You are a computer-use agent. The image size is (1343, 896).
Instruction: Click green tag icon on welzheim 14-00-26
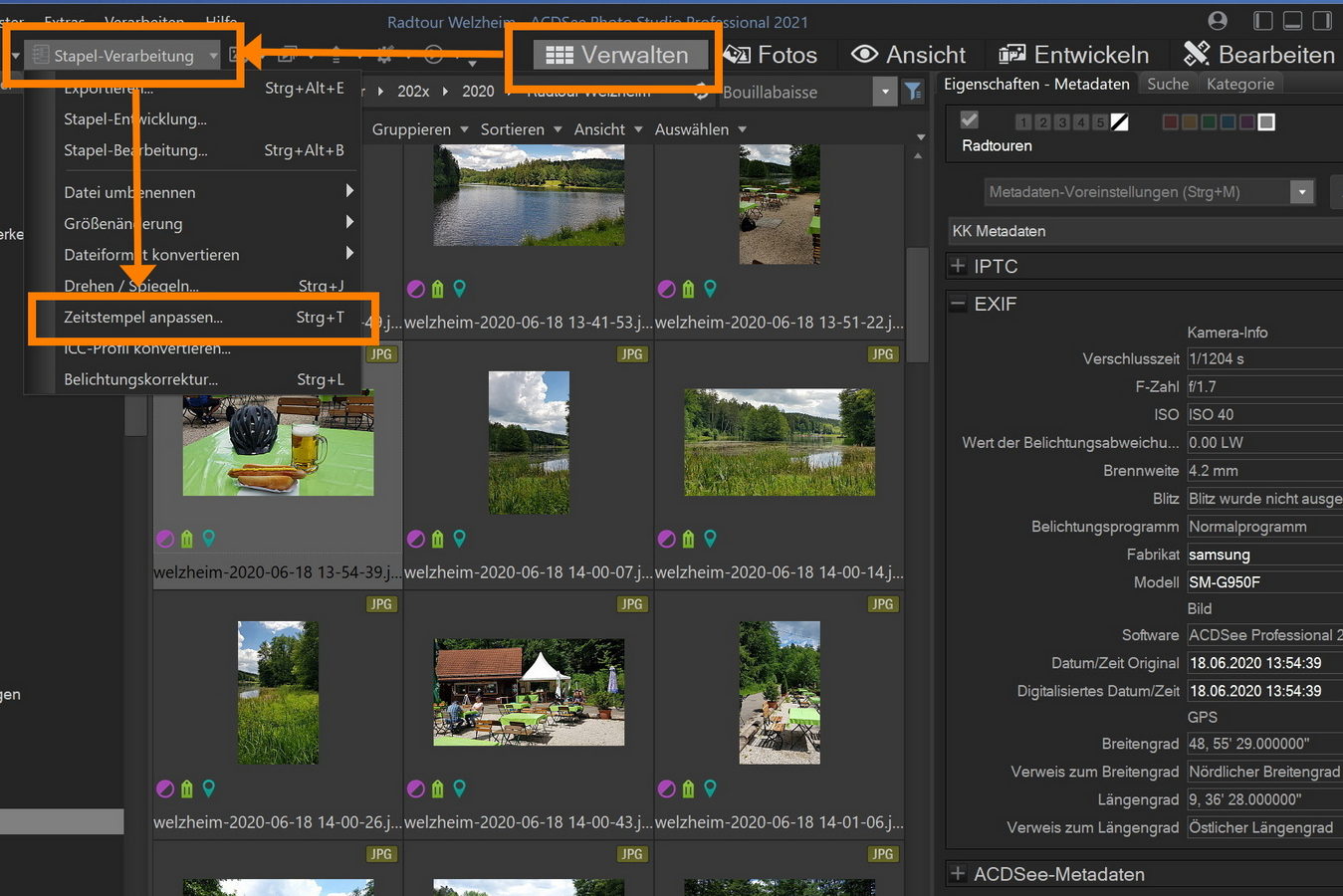[186, 788]
